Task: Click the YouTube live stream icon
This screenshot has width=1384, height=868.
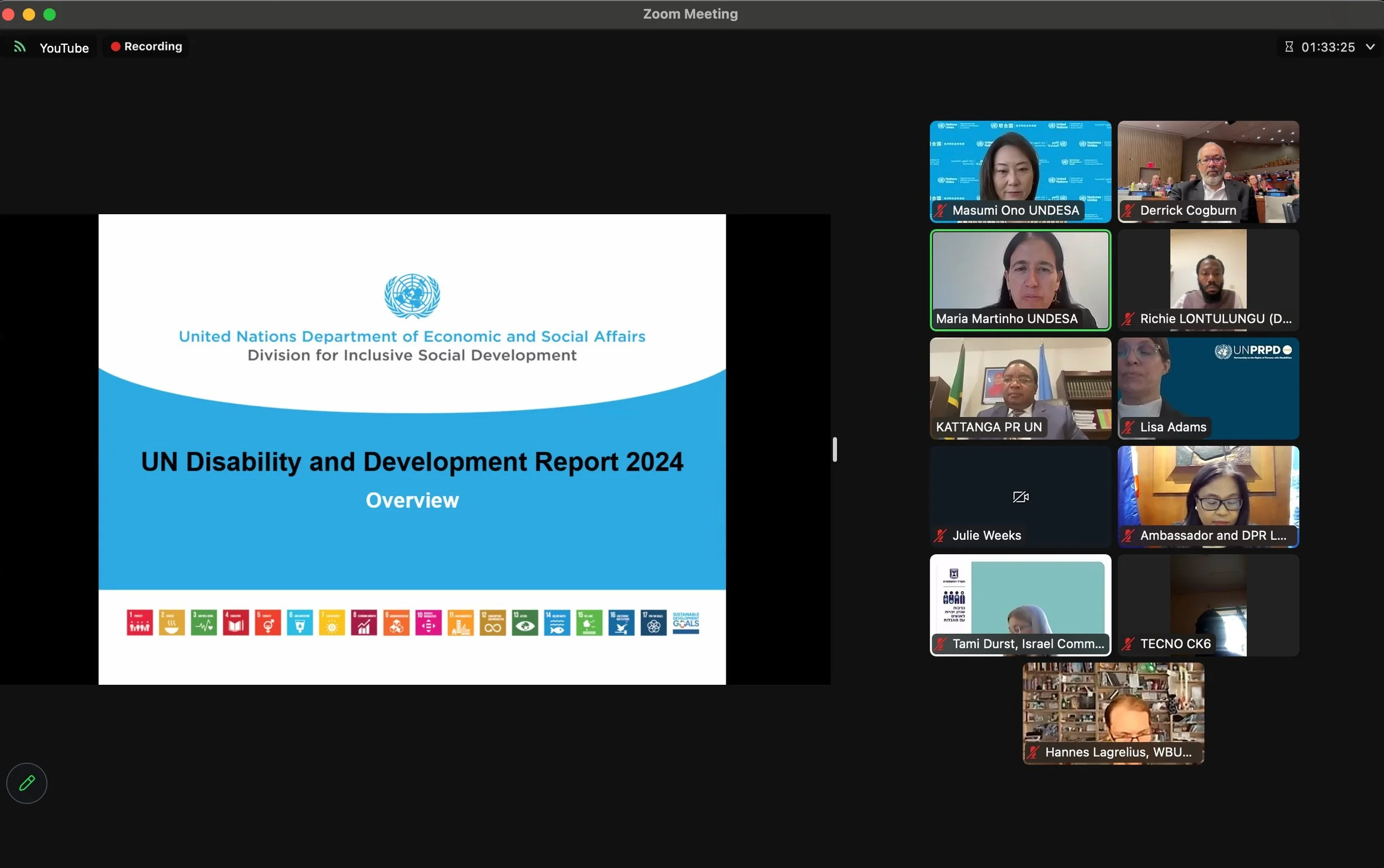Action: [x=20, y=47]
